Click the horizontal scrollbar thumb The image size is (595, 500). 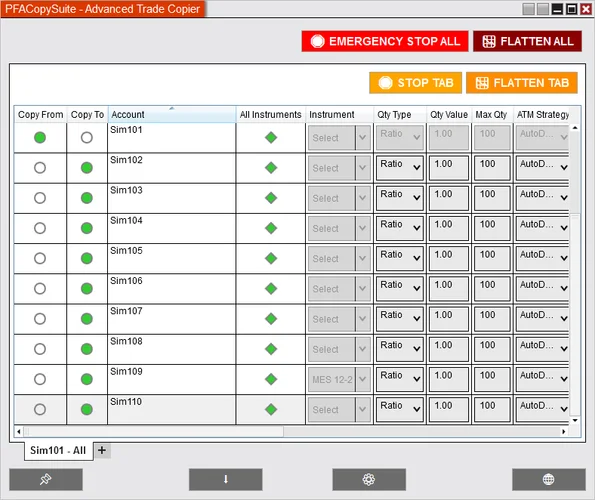[x=153, y=431]
